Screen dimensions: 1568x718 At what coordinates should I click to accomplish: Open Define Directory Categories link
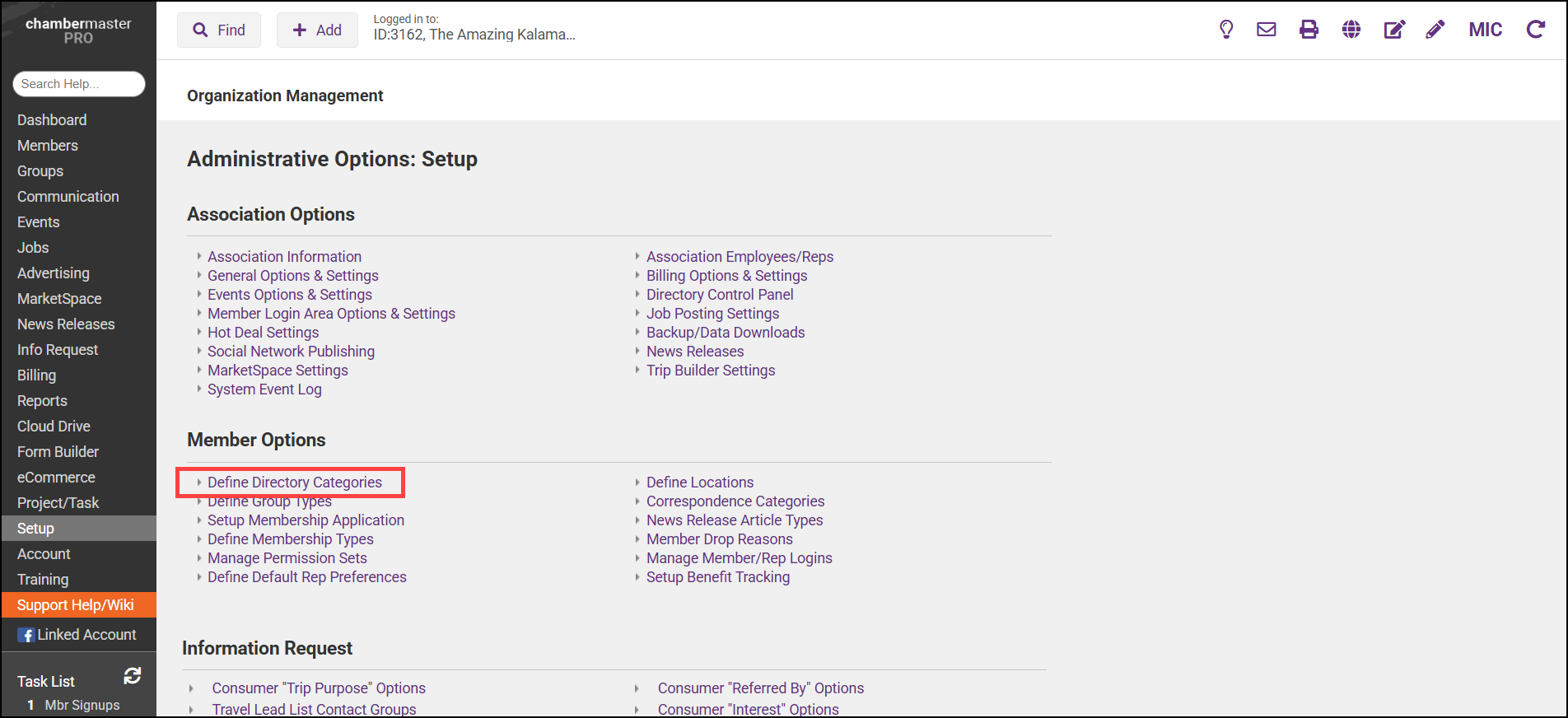pyautogui.click(x=295, y=483)
